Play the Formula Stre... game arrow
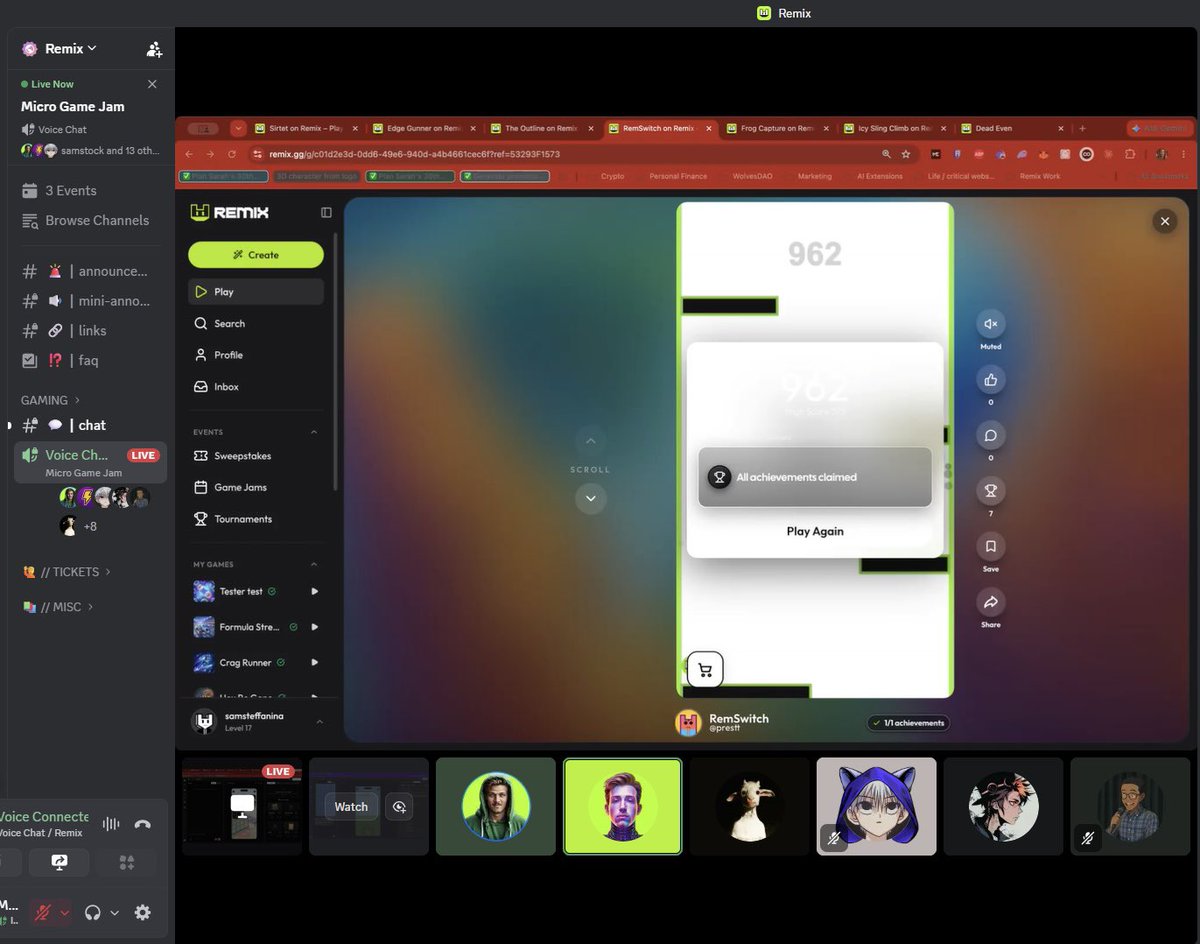Image resolution: width=1200 pixels, height=944 pixels. [x=314, y=627]
